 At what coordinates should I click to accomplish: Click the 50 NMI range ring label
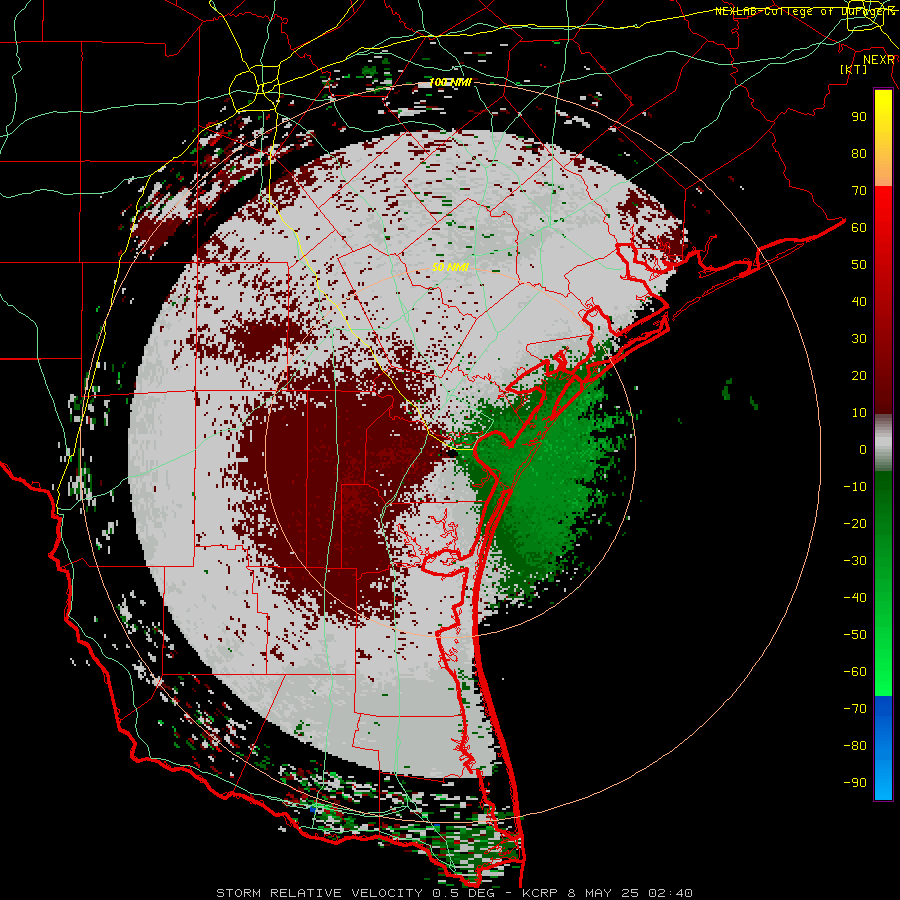451,267
